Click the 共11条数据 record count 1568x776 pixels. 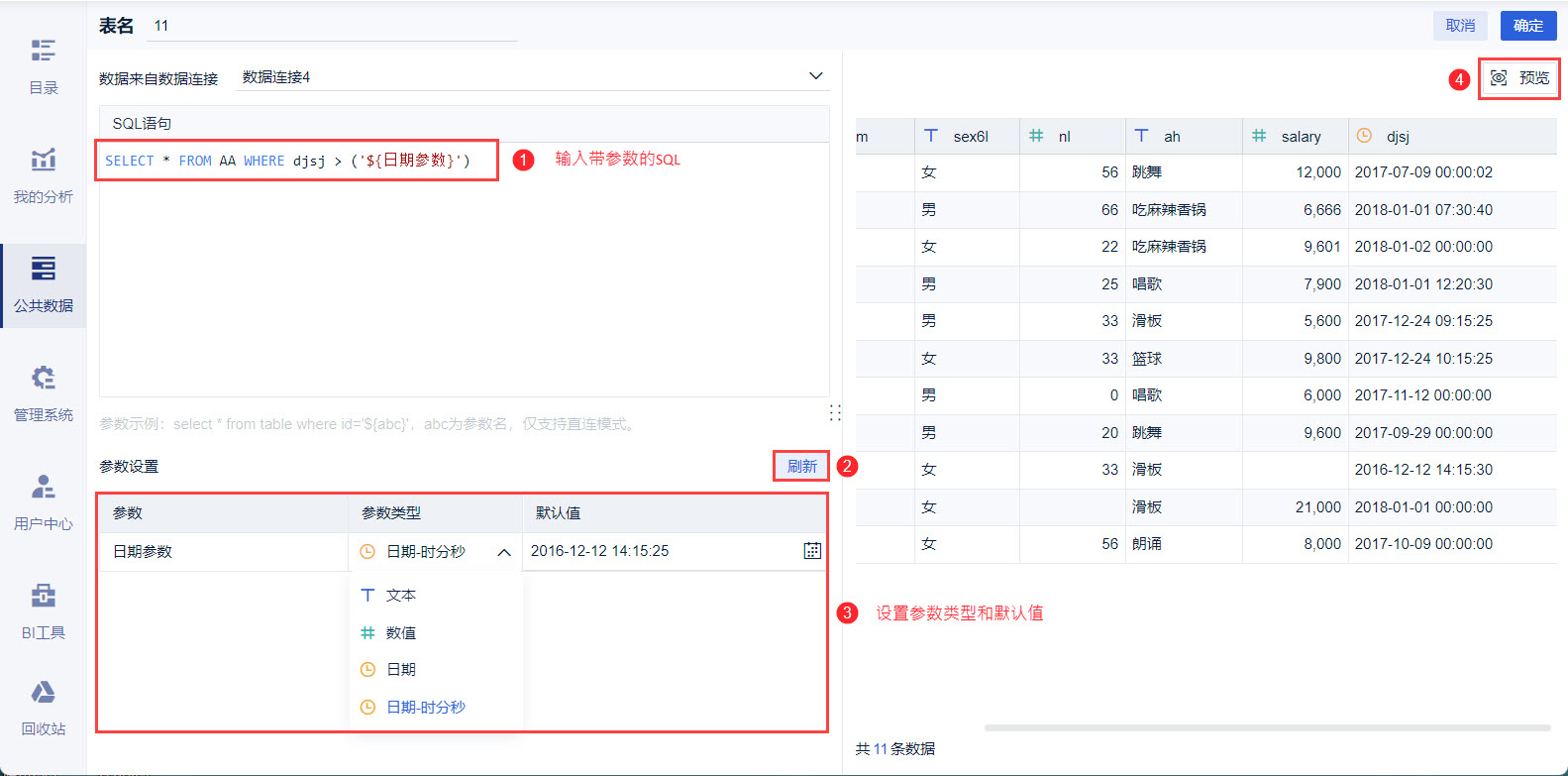[895, 748]
